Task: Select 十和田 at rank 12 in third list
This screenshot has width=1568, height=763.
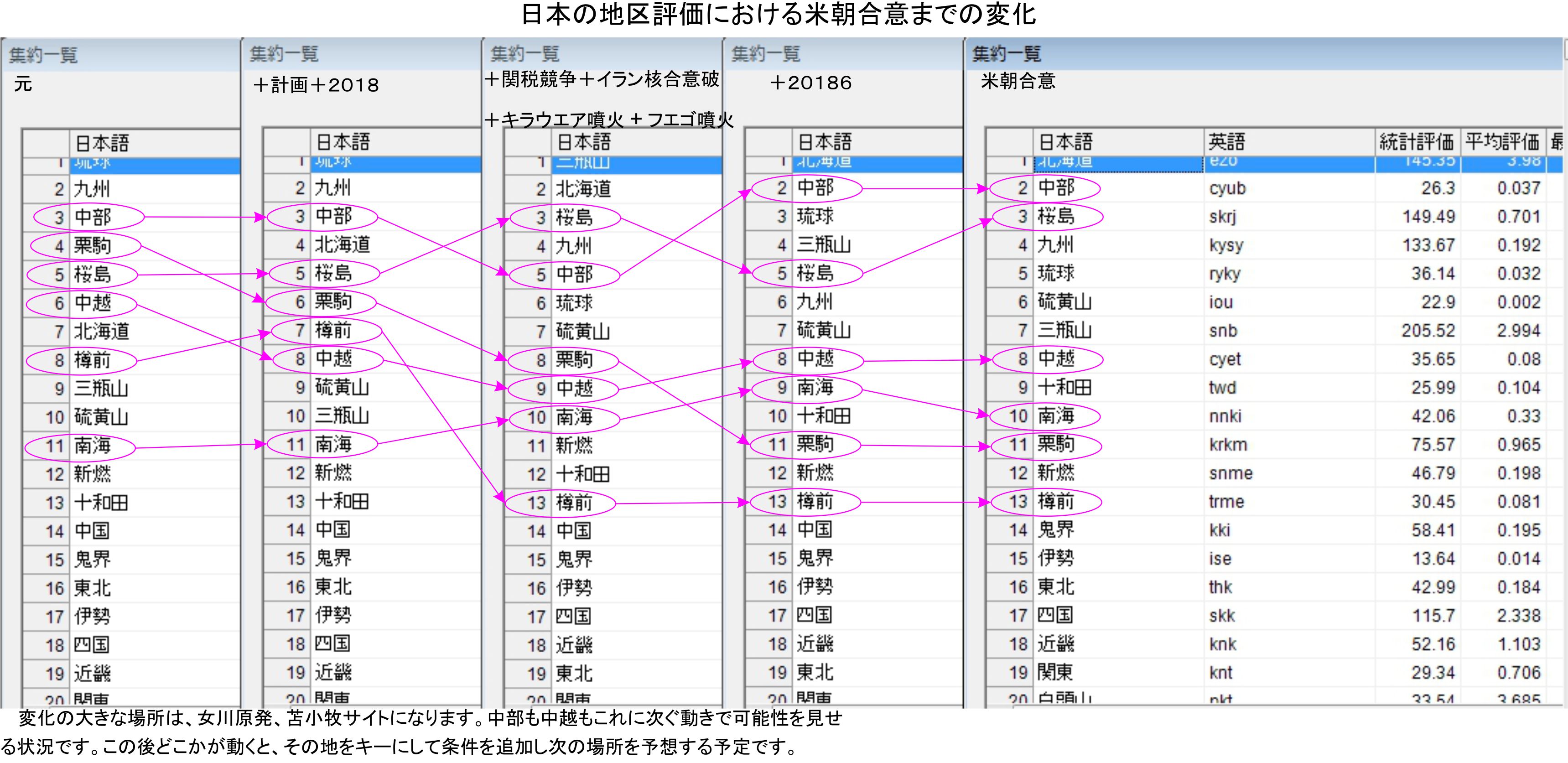Action: (x=582, y=474)
